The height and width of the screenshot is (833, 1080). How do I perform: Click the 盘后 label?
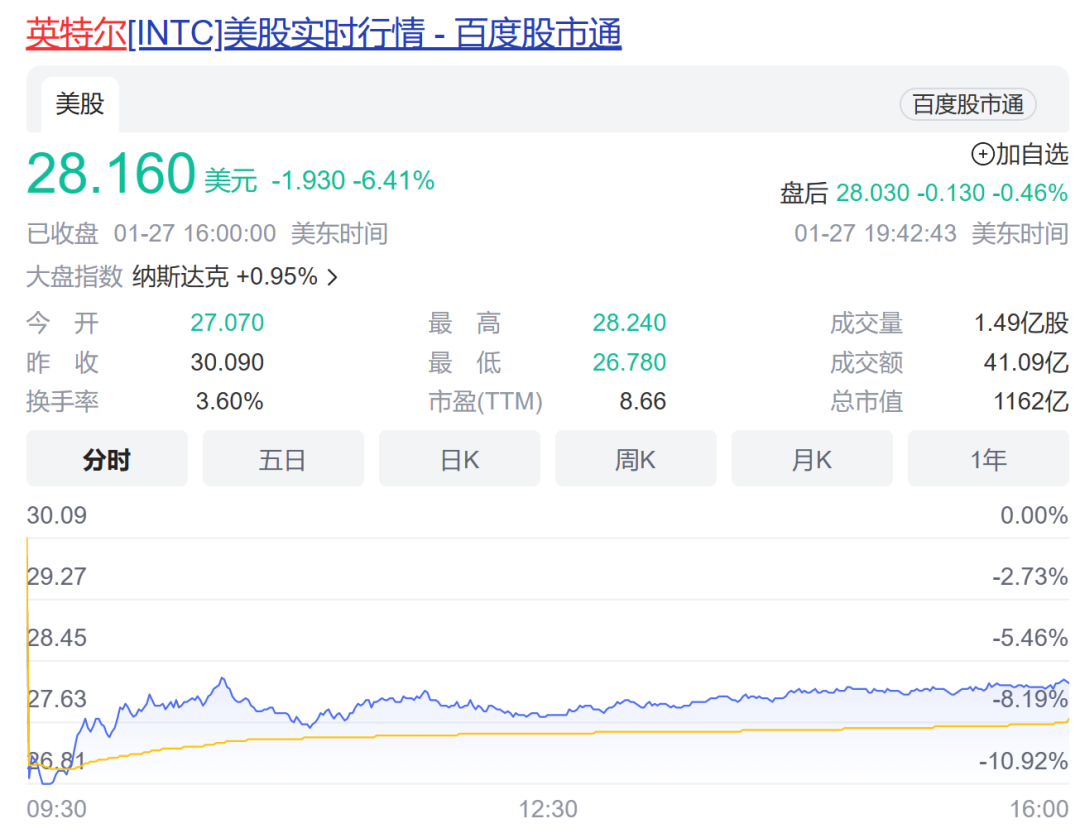(803, 194)
